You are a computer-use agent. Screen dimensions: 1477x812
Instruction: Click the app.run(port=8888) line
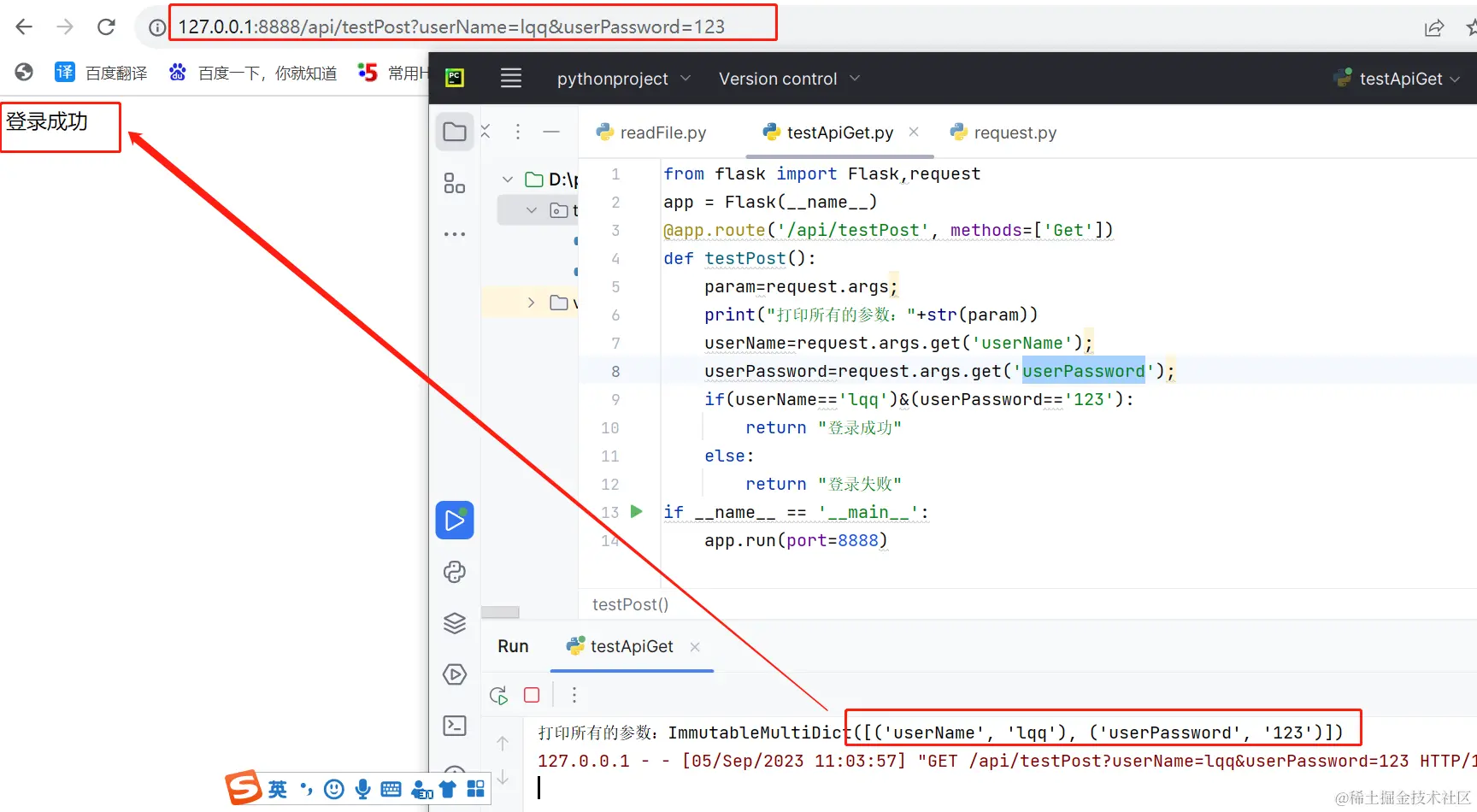click(x=796, y=540)
